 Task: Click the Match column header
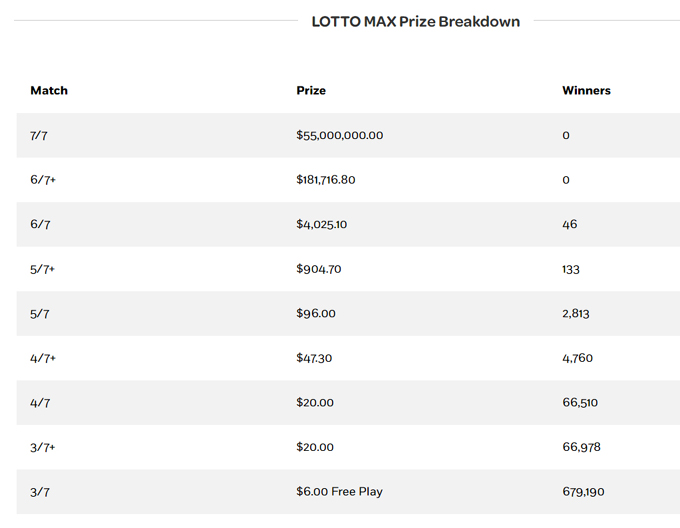tap(49, 90)
